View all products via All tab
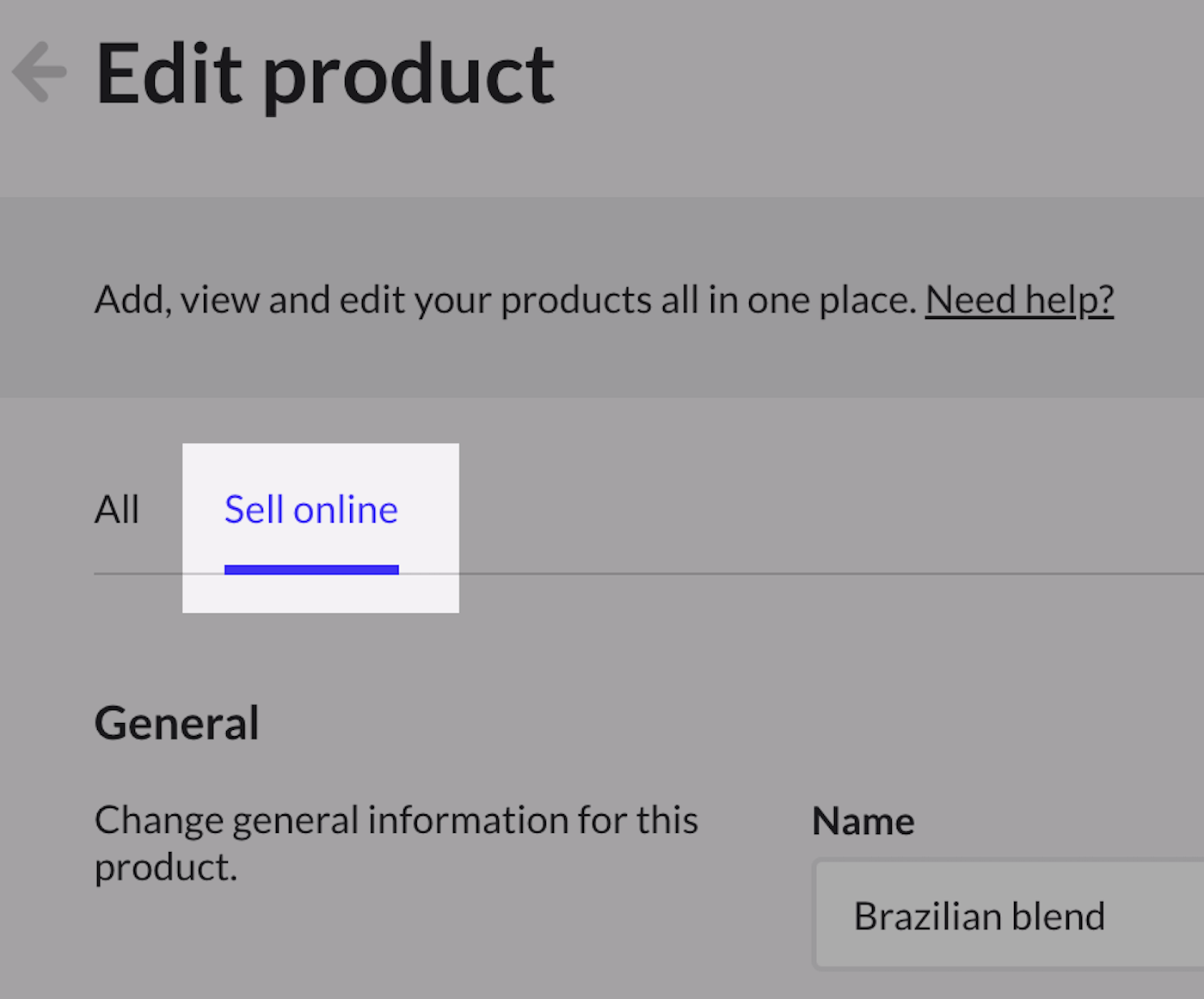 pos(117,509)
